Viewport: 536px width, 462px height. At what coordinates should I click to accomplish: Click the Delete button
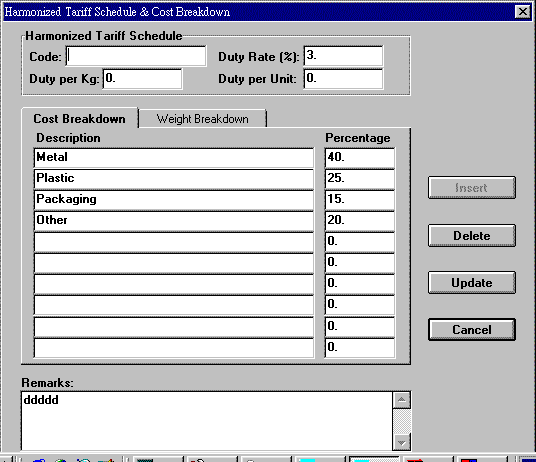[x=472, y=235]
